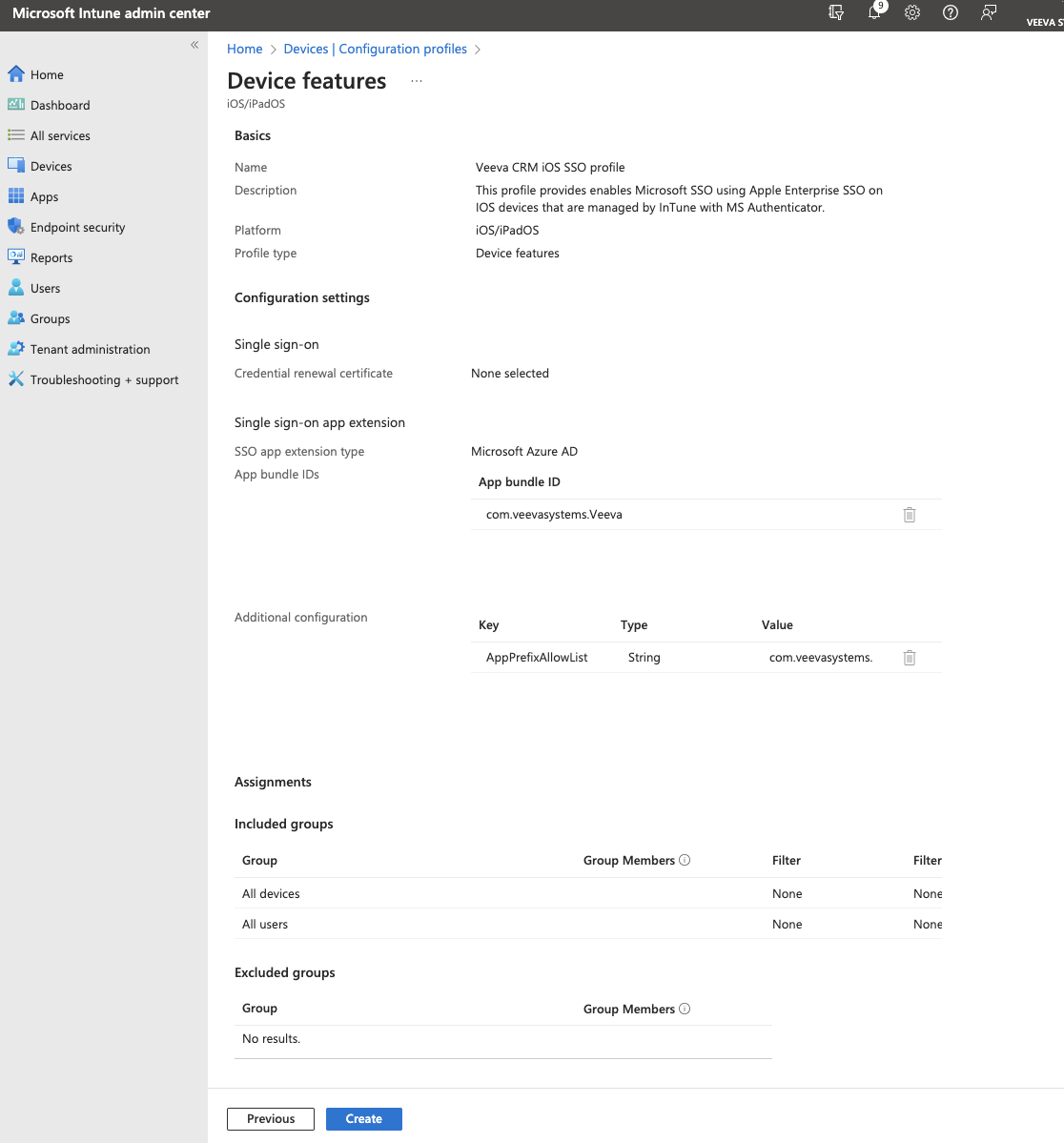Delete the com.veevasystems.Veeva bundle ID row
The width and height of the screenshot is (1064, 1143).
tap(910, 515)
